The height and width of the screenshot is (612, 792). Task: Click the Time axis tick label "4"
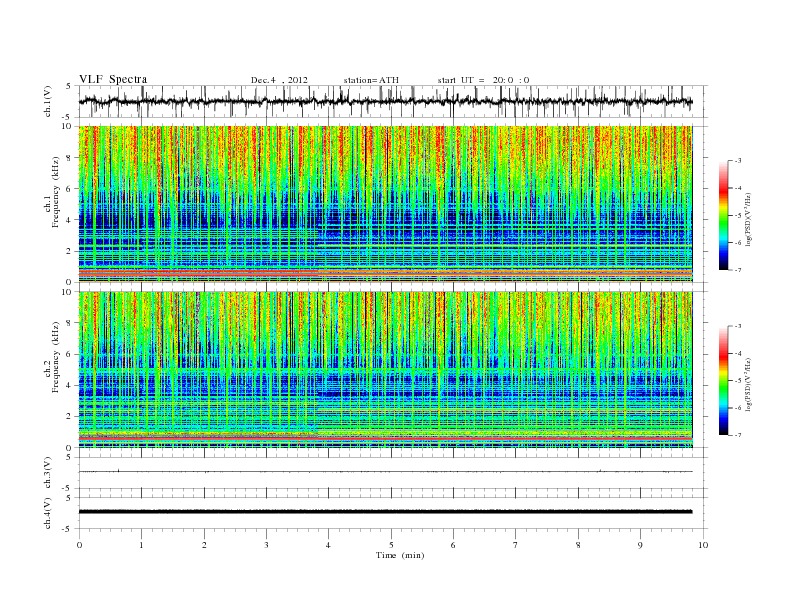click(x=328, y=545)
